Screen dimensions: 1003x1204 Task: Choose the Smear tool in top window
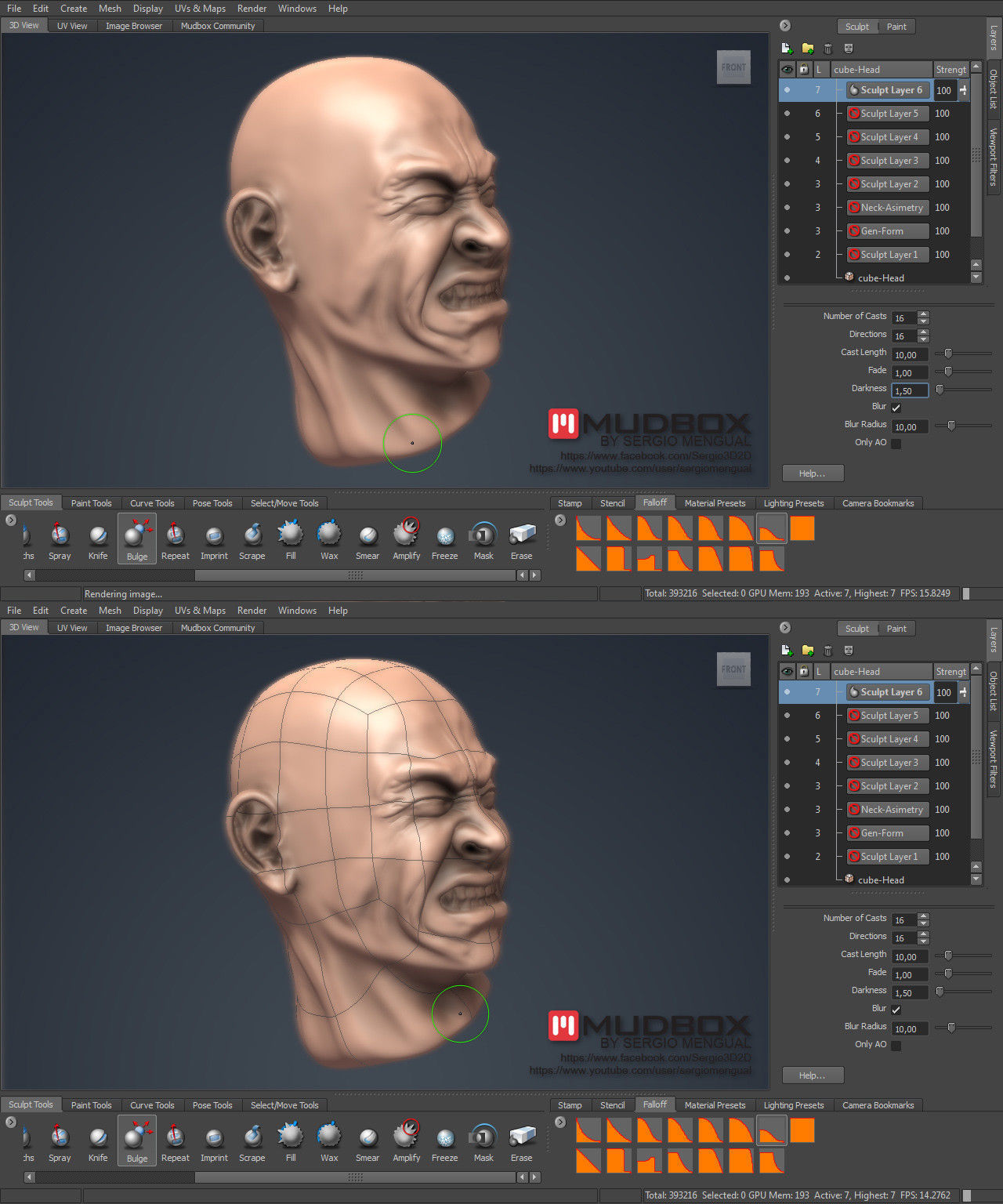(368, 541)
